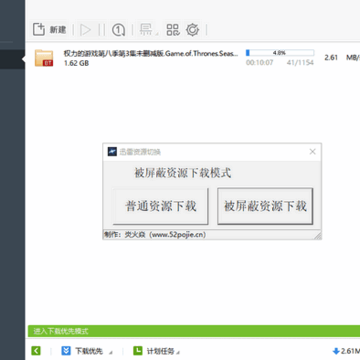Click the 被屏蔽资源下载模式 label in the dialog
This screenshot has width=360, height=360.
click(183, 173)
